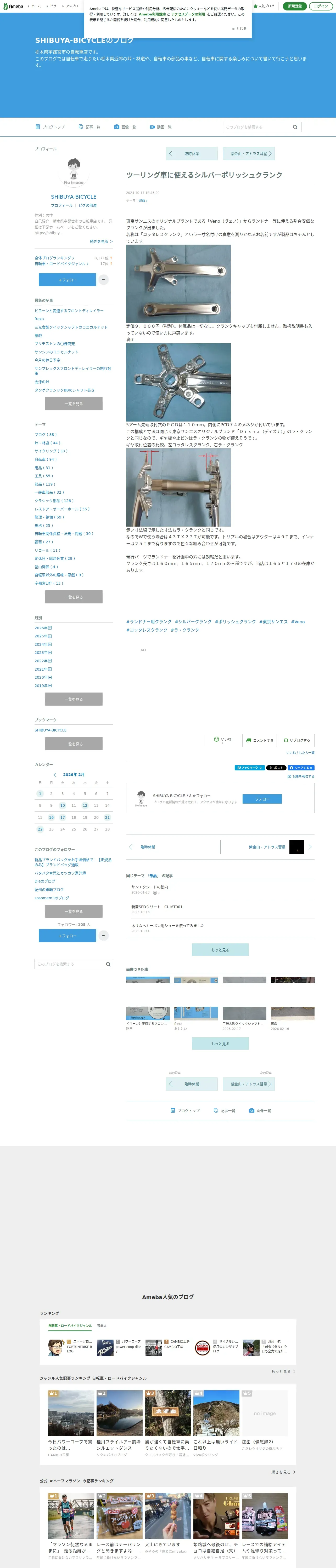
Task: Click hashtag #東京サンエス
Action: point(273,621)
